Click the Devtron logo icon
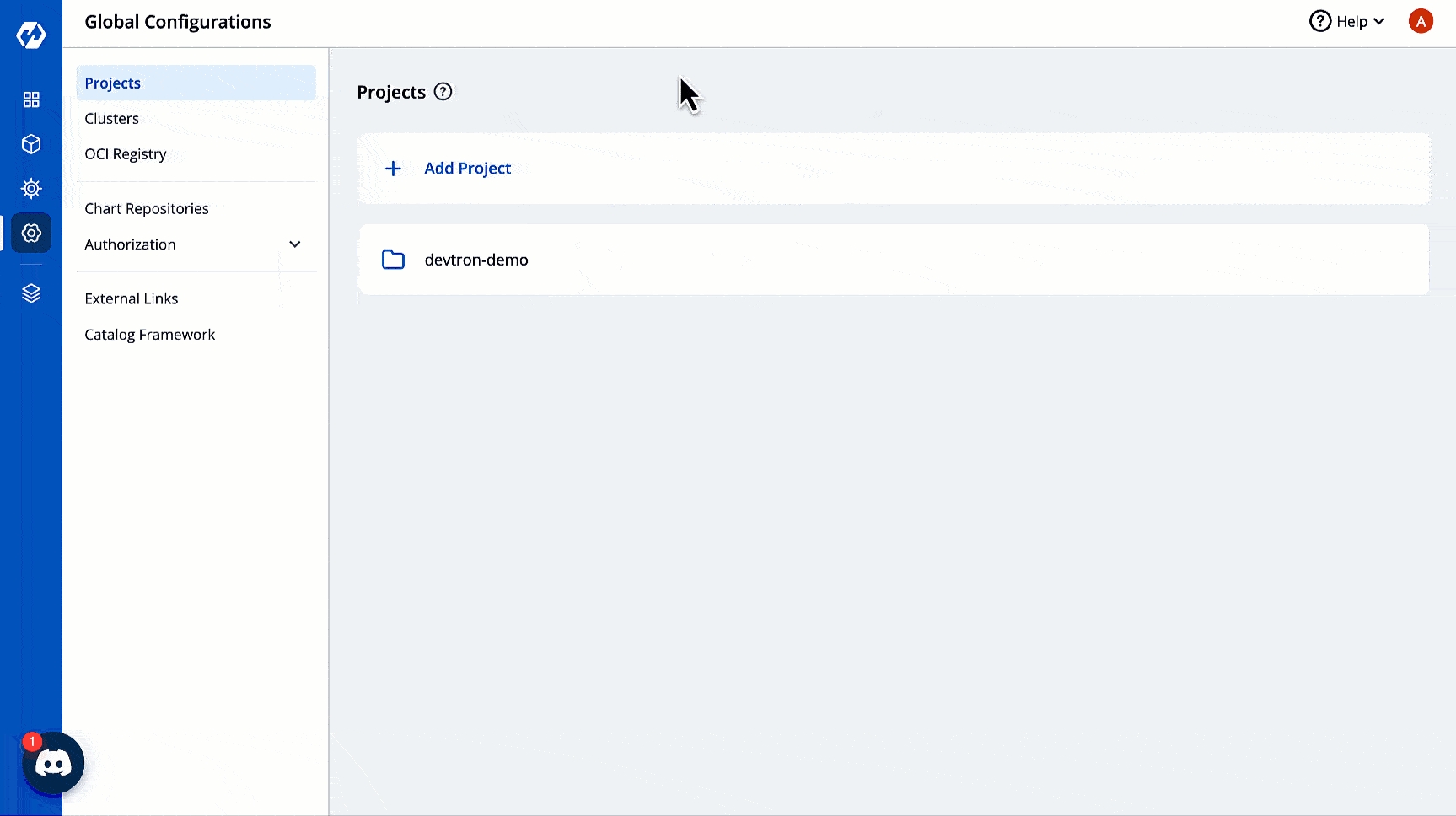This screenshot has height=816, width=1456. (x=31, y=35)
